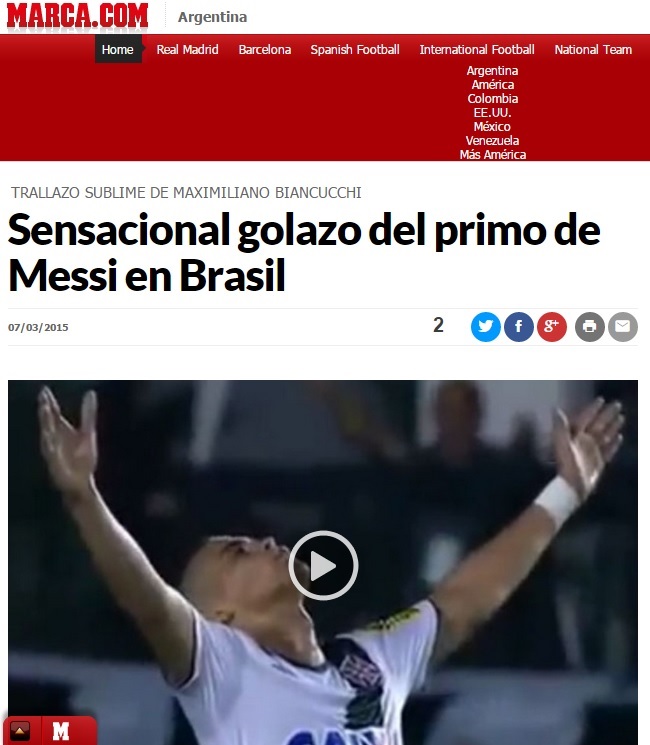This screenshot has height=745, width=650.
Task: Choose México from the submenu
Action: [x=492, y=126]
